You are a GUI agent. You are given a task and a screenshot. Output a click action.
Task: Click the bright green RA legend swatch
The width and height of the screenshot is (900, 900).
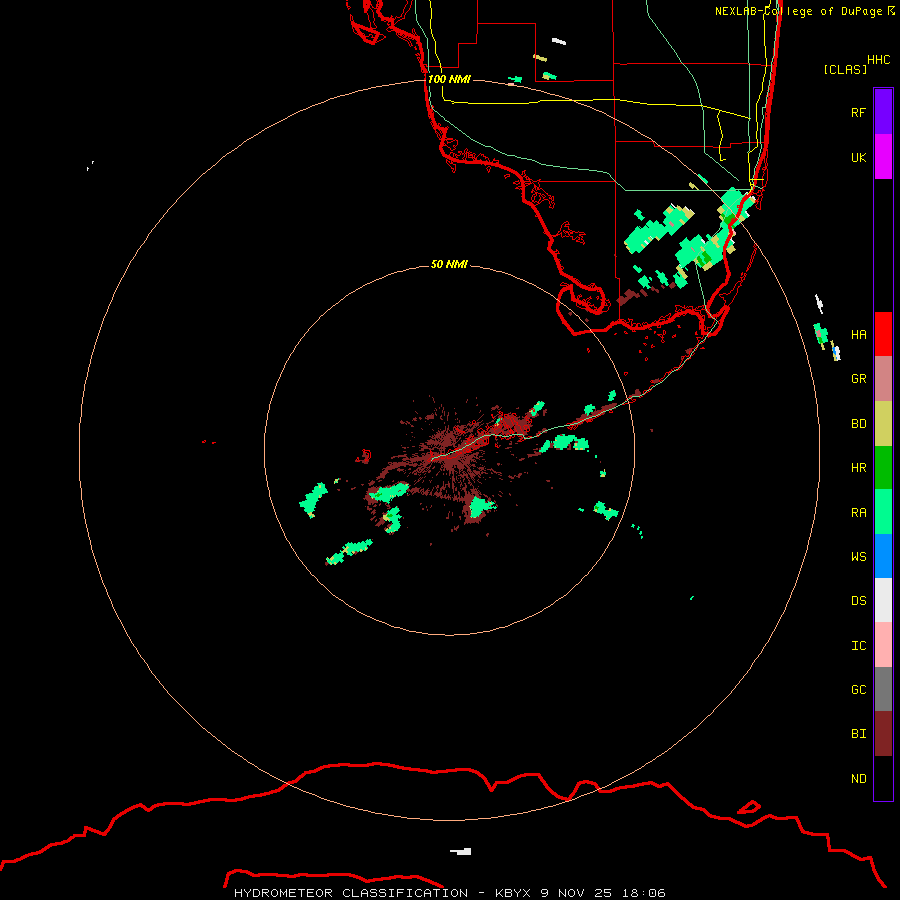coord(883,512)
